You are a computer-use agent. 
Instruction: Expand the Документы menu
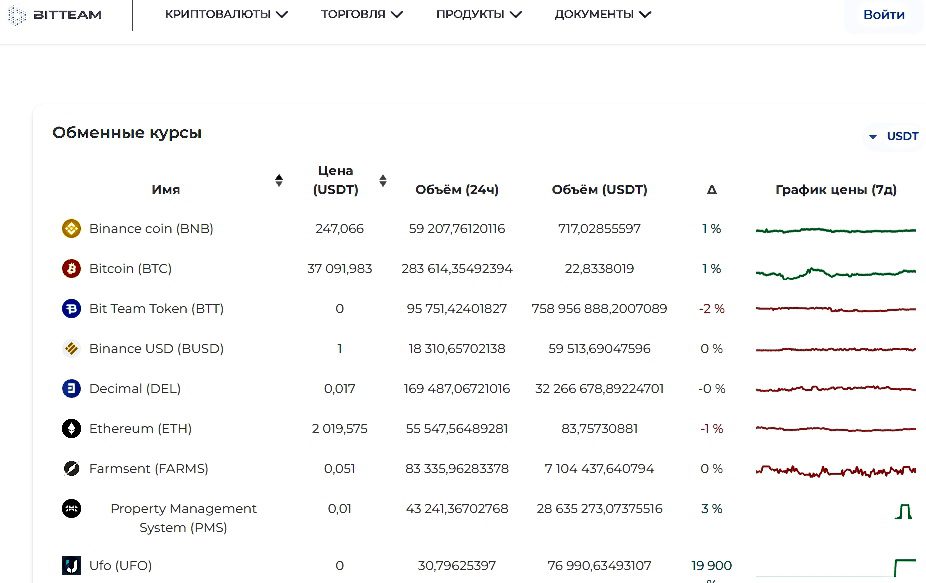pyautogui.click(x=603, y=14)
